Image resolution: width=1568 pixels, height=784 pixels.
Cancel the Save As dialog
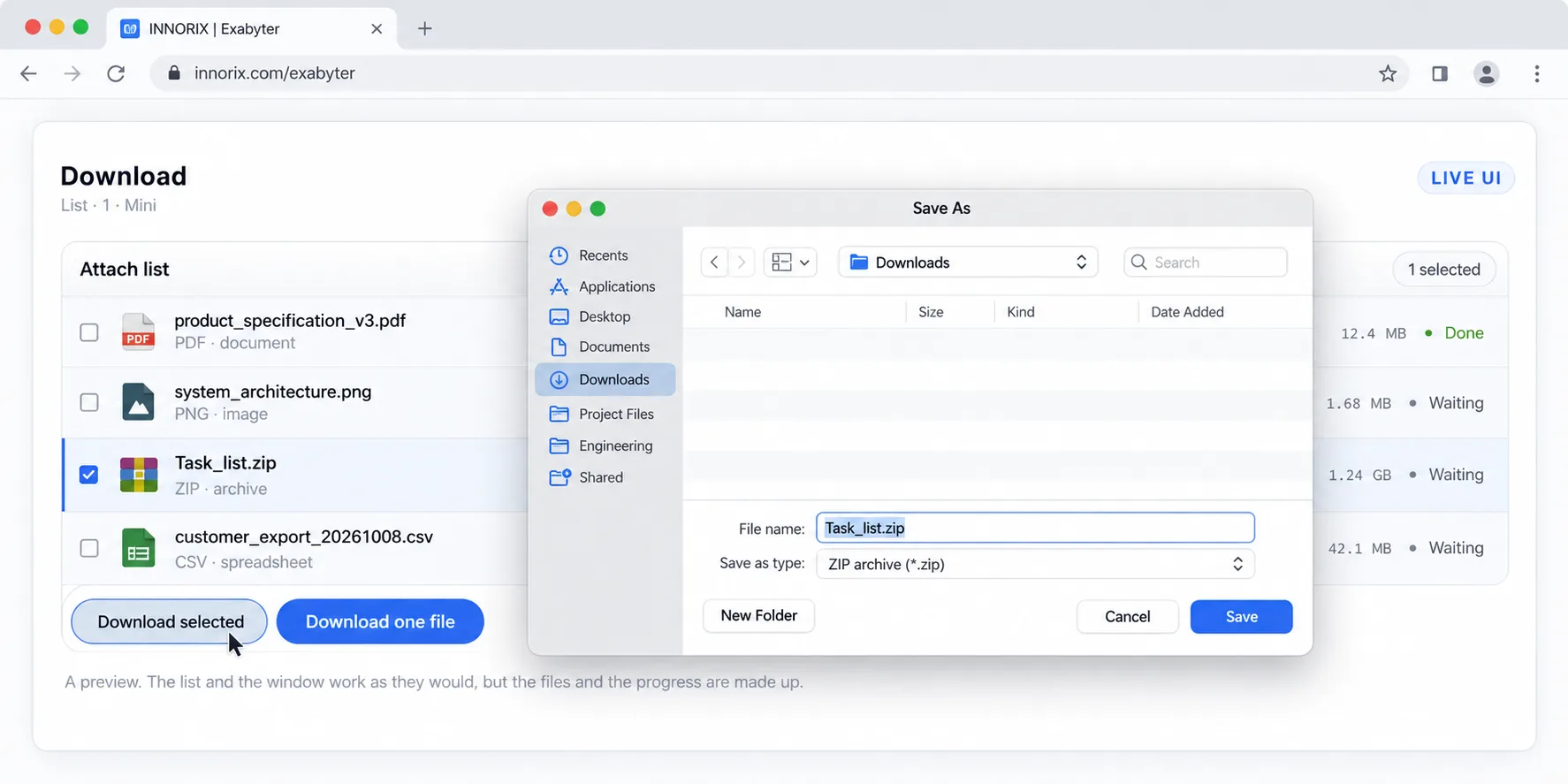point(1127,617)
